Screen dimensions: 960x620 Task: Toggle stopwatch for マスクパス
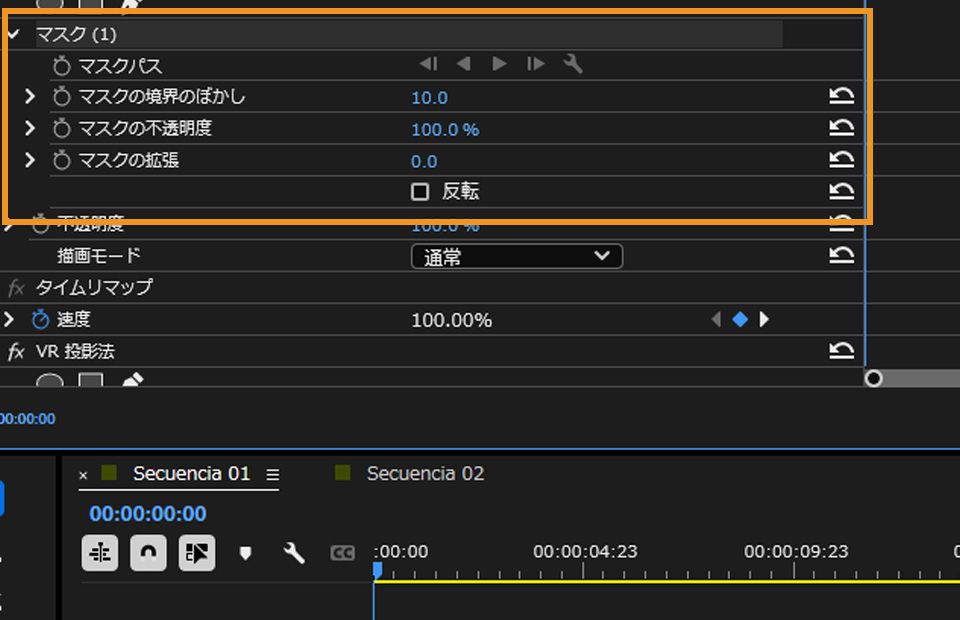(61, 65)
